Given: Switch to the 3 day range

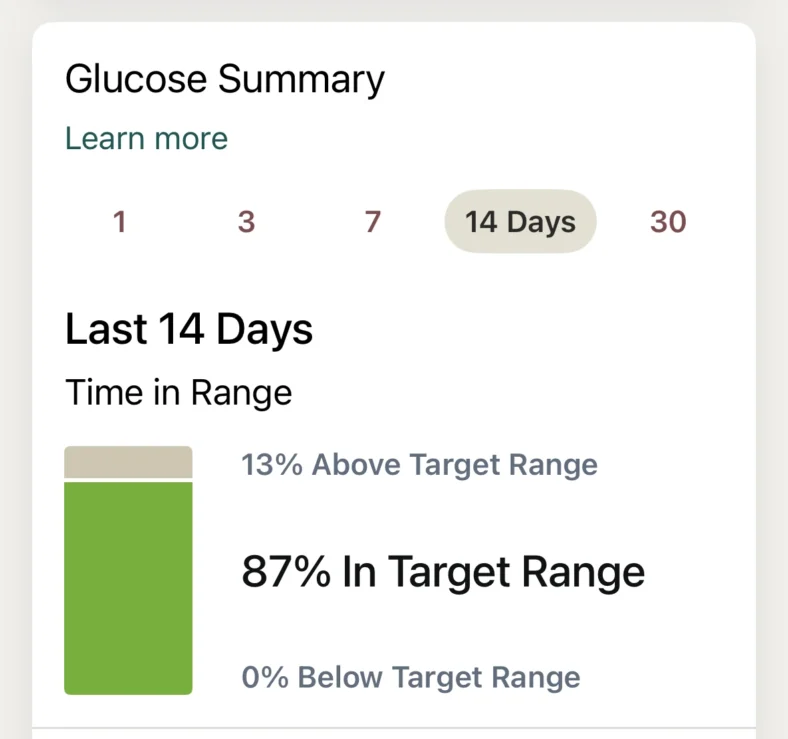Looking at the screenshot, I should (246, 221).
